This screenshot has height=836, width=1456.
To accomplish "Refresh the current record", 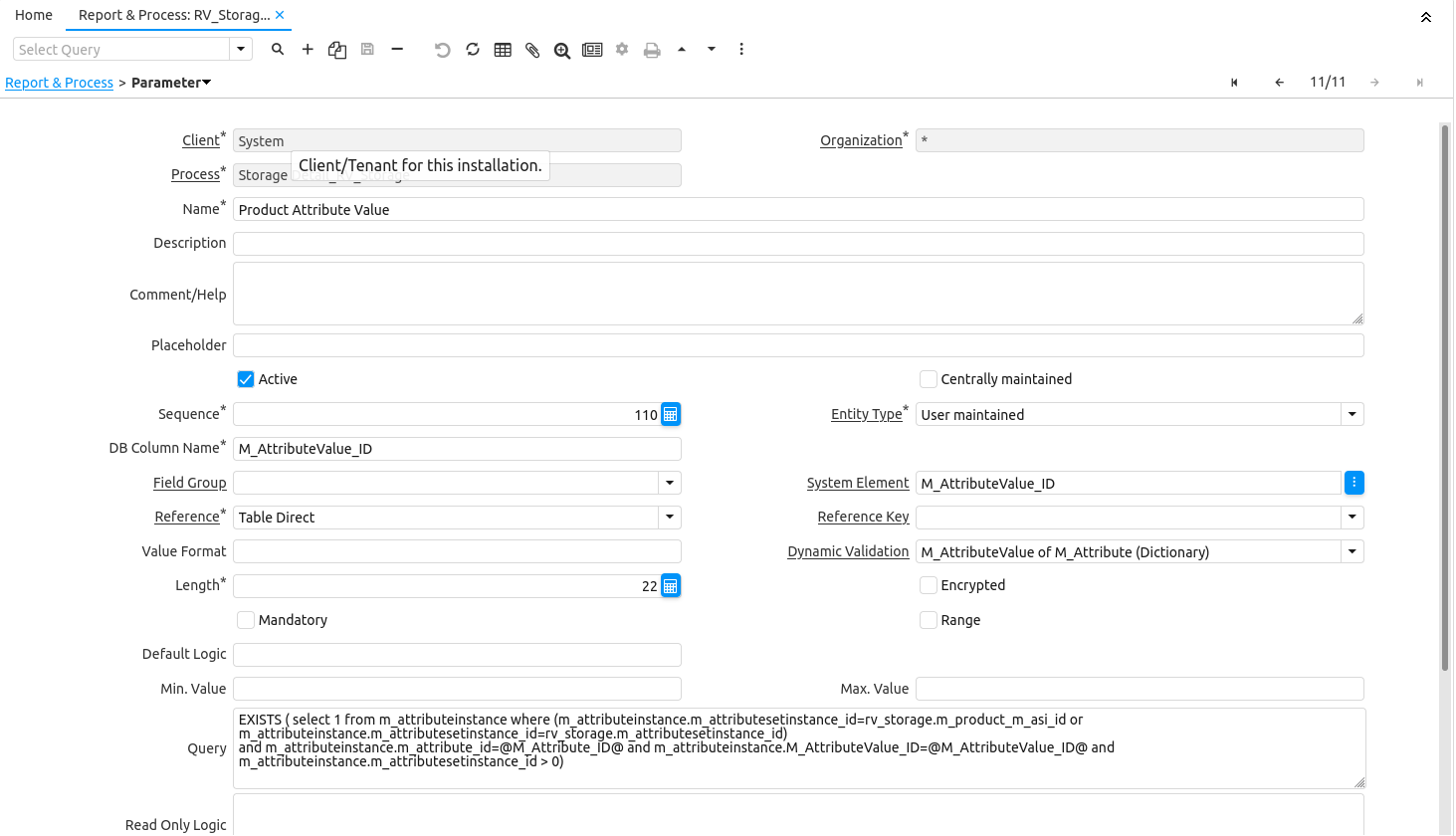I will click(472, 49).
